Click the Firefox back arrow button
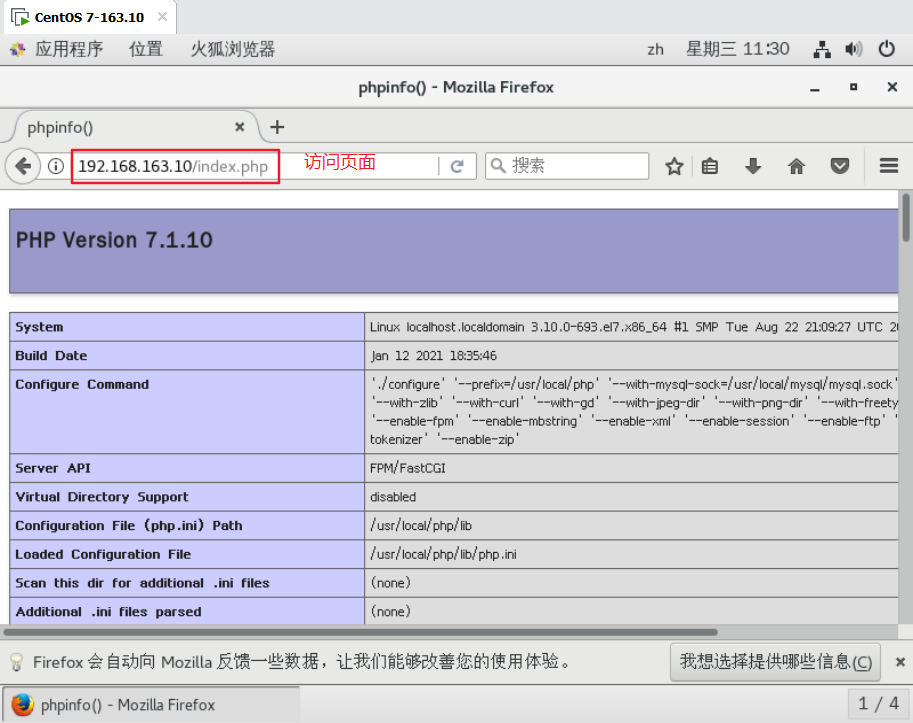 tap(23, 166)
